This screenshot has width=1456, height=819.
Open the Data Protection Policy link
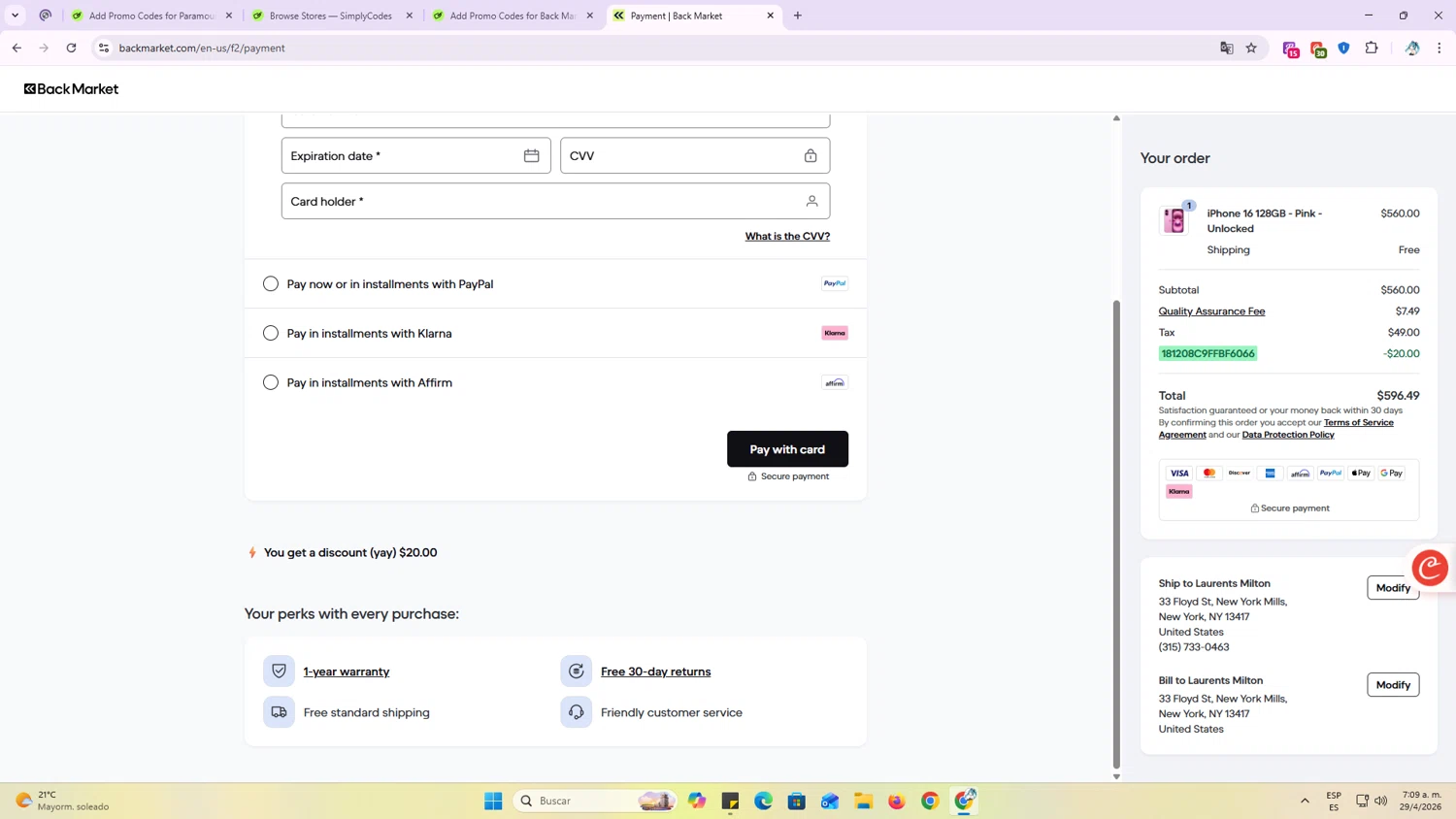click(1288, 435)
